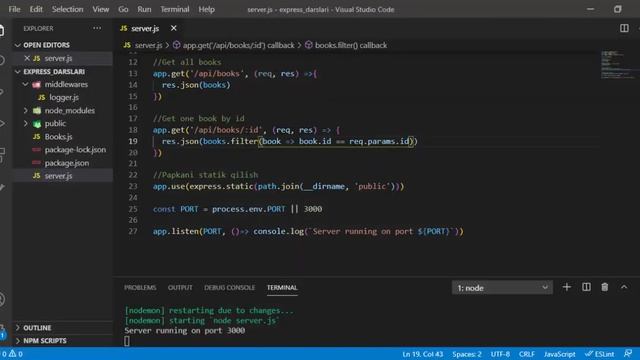Click public folder icon
This screenshot has height=360, width=640.
37,124
